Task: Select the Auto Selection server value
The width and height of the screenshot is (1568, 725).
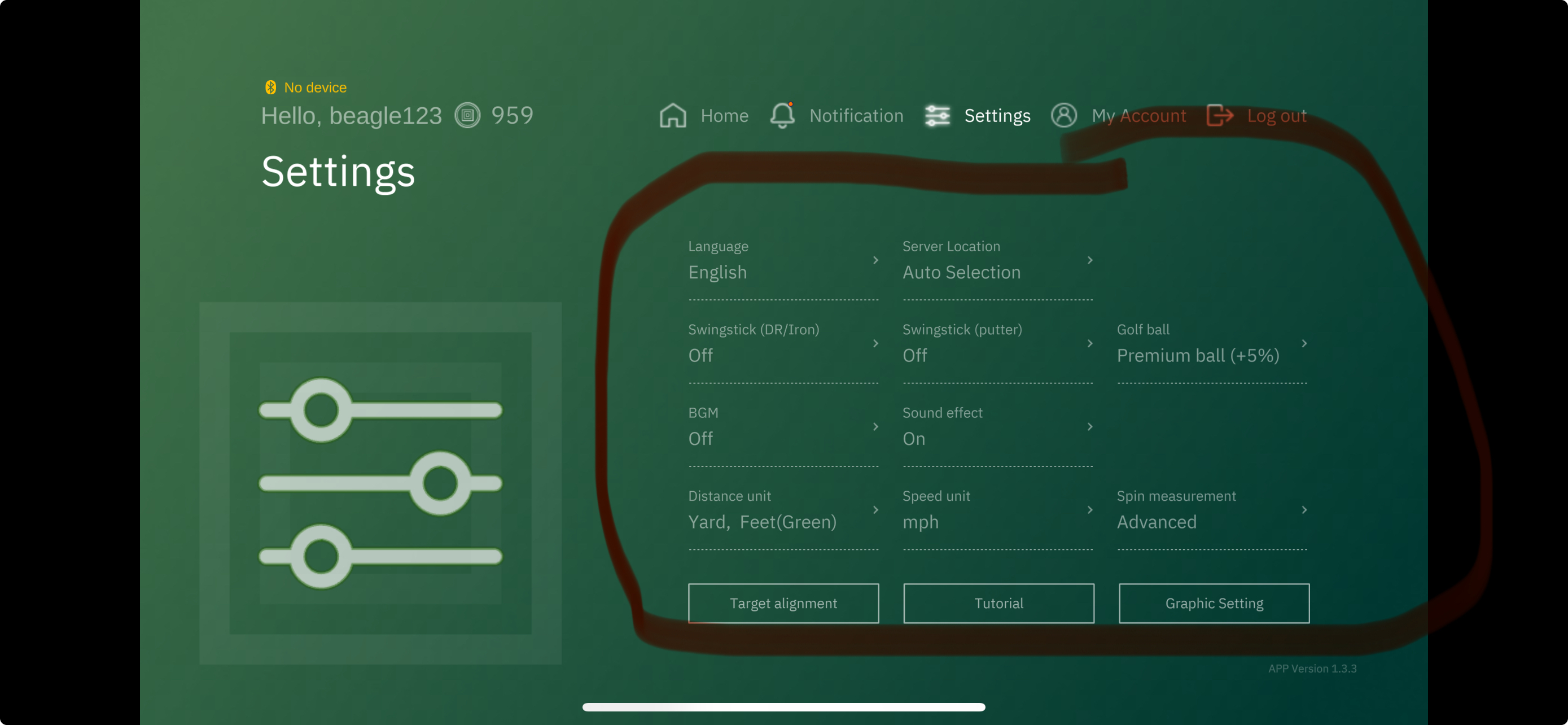Action: 961,272
